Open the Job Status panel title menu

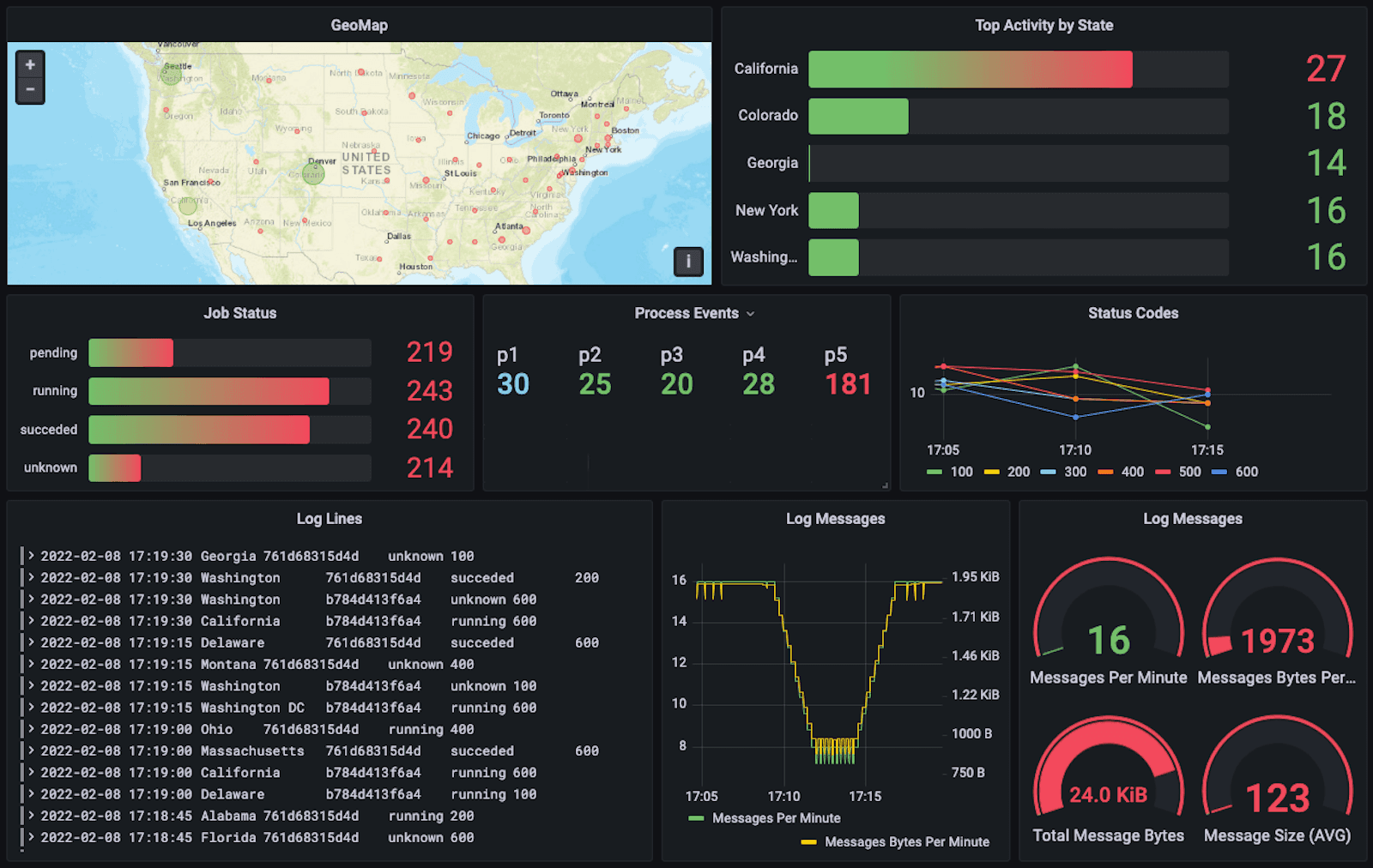click(x=240, y=313)
